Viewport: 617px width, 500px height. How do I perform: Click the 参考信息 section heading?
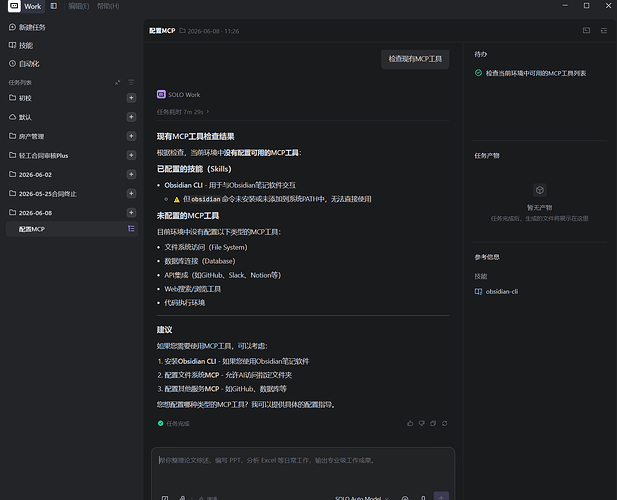coord(487,257)
